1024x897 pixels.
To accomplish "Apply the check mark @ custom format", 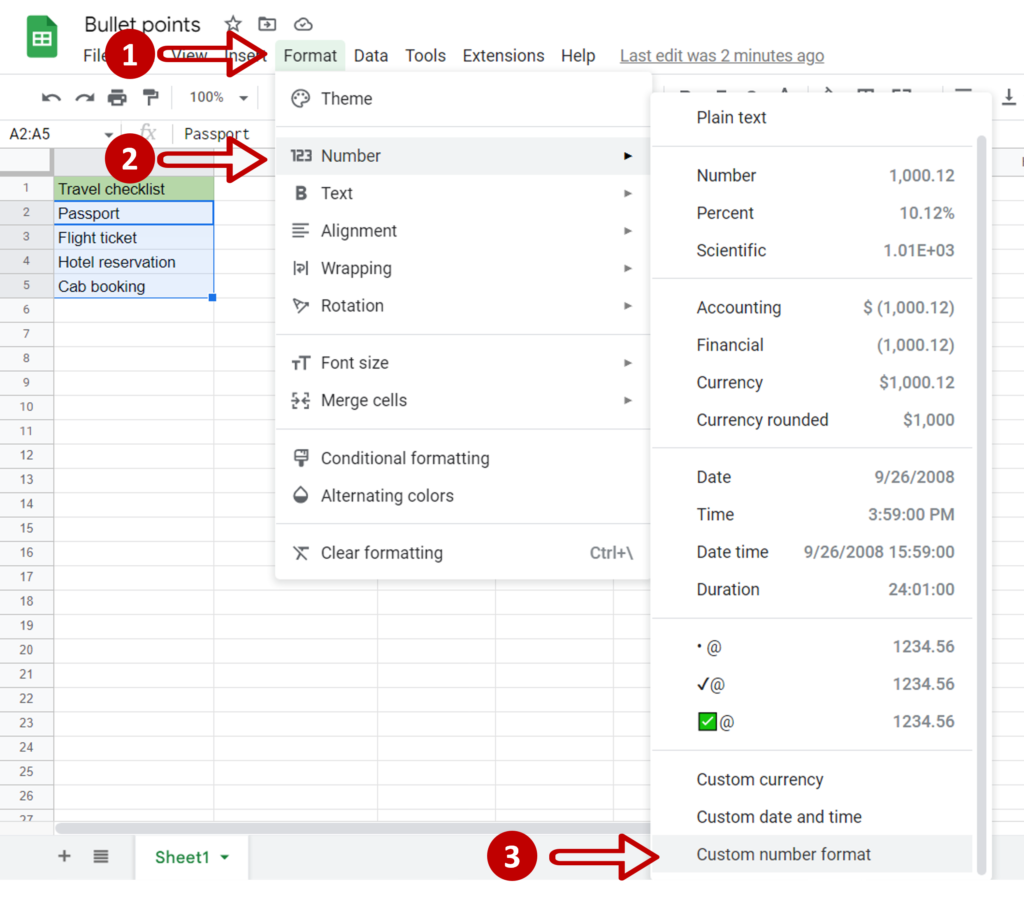I will pyautogui.click(x=812, y=684).
